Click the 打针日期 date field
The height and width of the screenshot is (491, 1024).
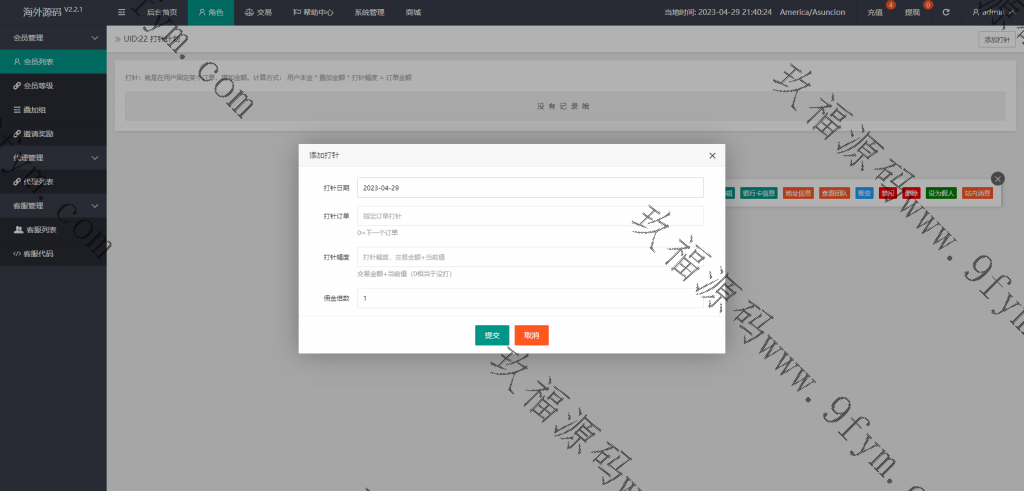coord(530,188)
